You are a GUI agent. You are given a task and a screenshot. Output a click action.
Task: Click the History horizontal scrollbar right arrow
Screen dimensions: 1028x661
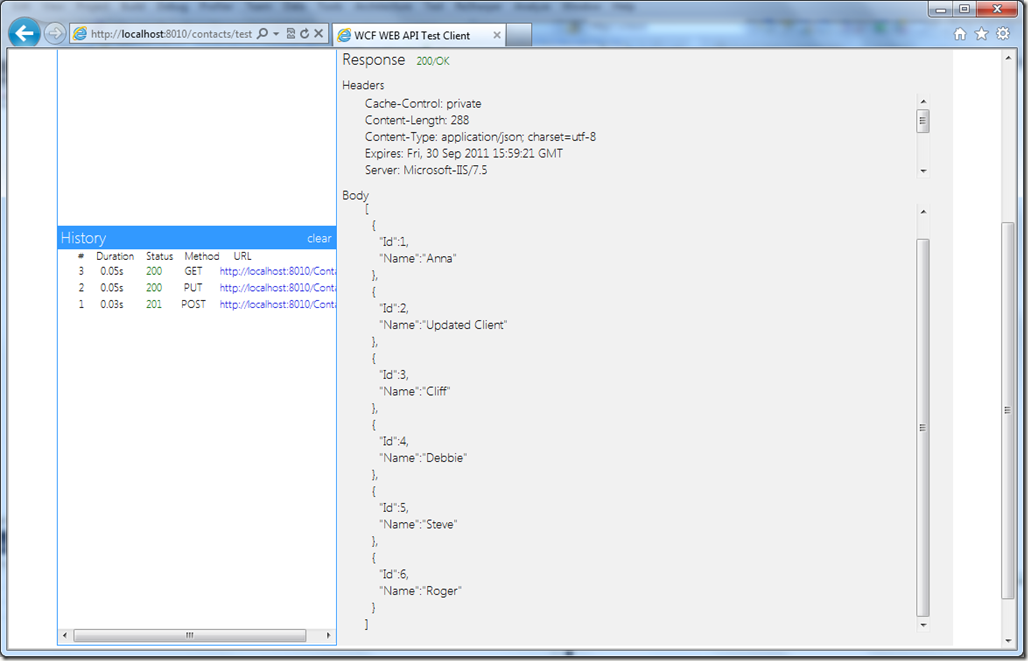(x=329, y=635)
